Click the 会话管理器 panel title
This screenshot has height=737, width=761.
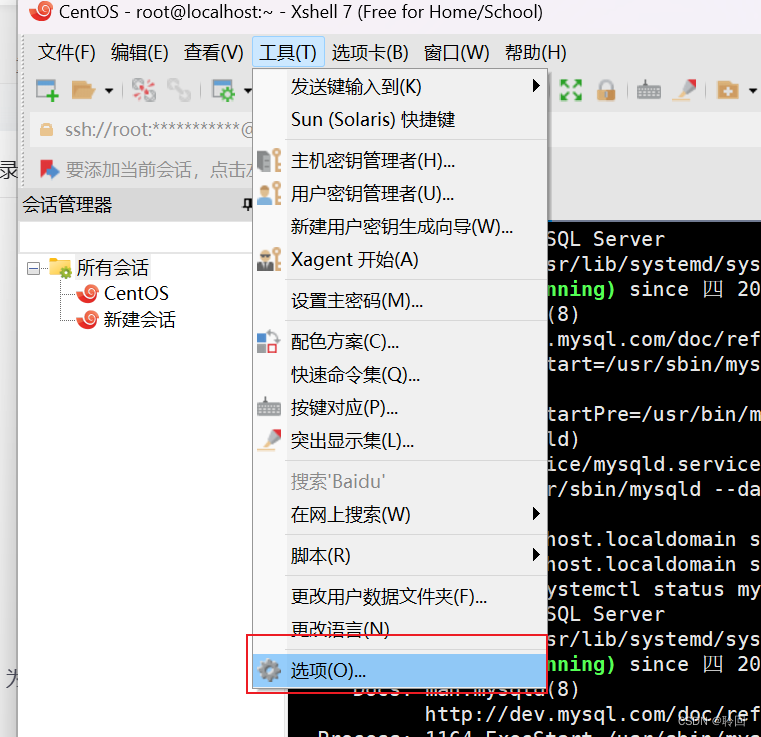[67, 204]
